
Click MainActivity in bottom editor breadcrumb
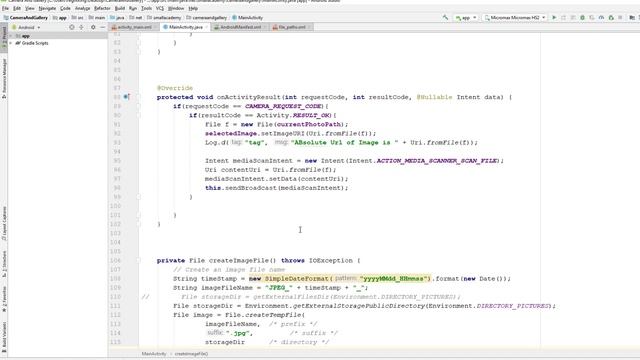click(154, 354)
